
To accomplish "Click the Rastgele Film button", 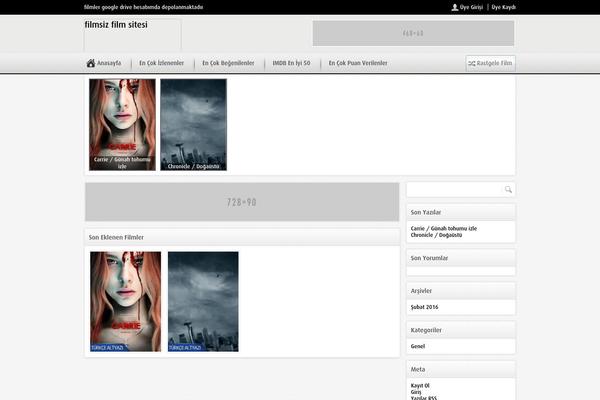I will (491, 64).
